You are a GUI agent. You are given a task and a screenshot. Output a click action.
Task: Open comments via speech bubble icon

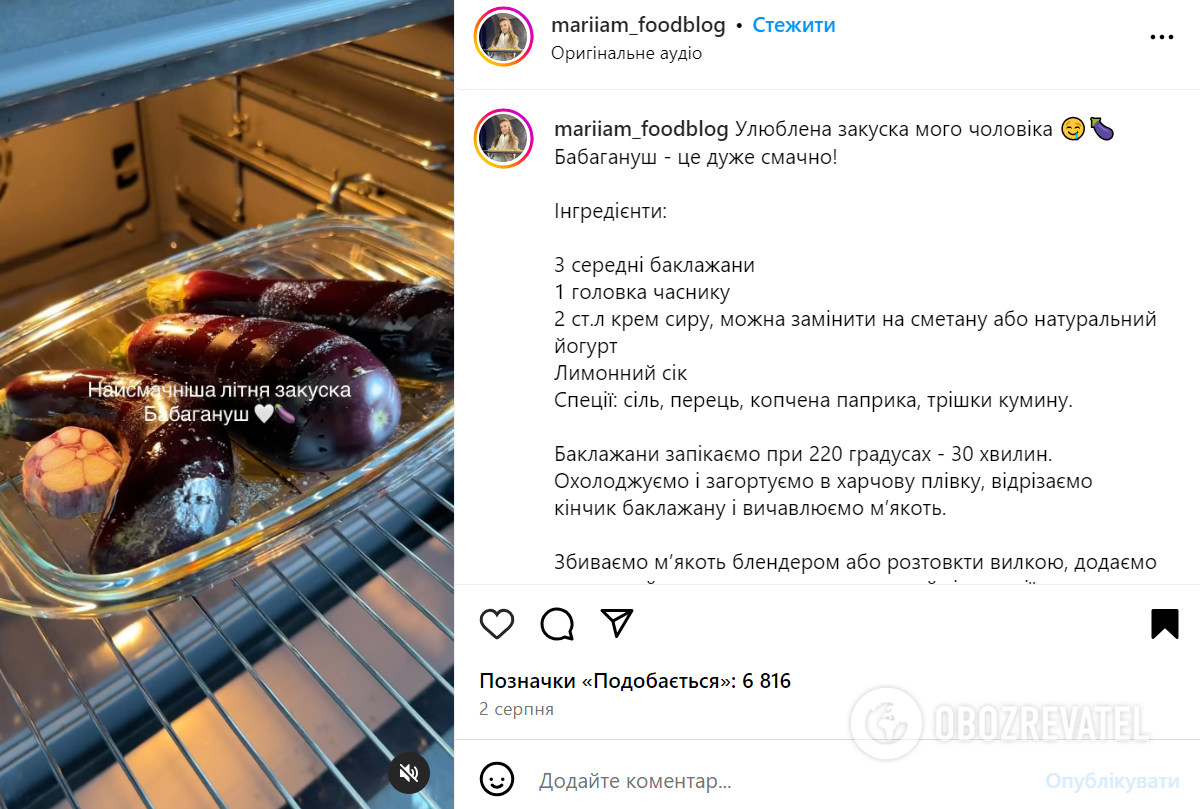click(x=557, y=624)
